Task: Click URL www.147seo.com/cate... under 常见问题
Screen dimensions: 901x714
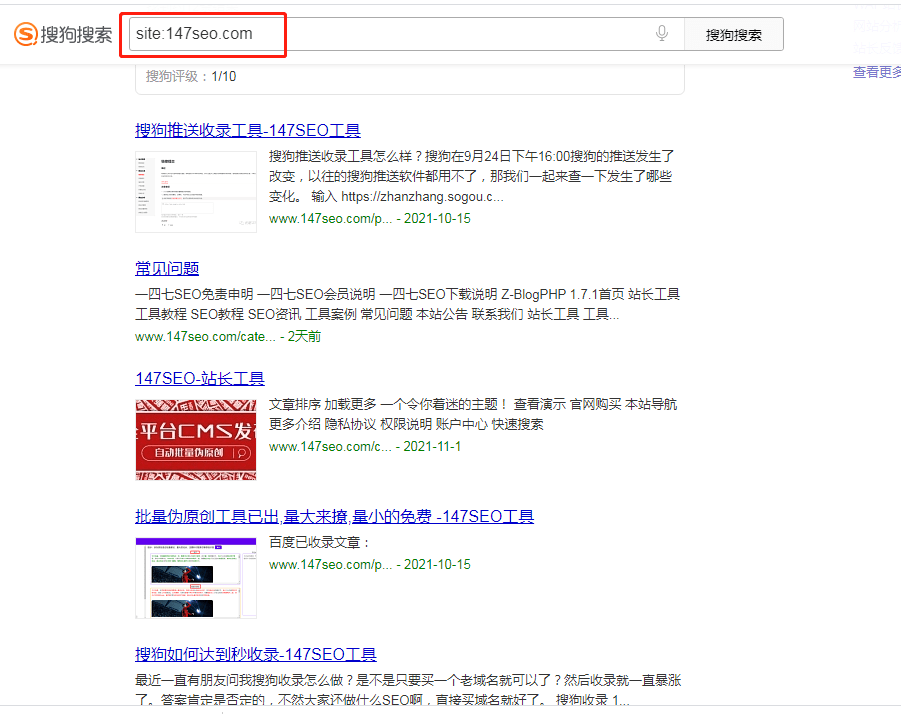Action: 205,337
